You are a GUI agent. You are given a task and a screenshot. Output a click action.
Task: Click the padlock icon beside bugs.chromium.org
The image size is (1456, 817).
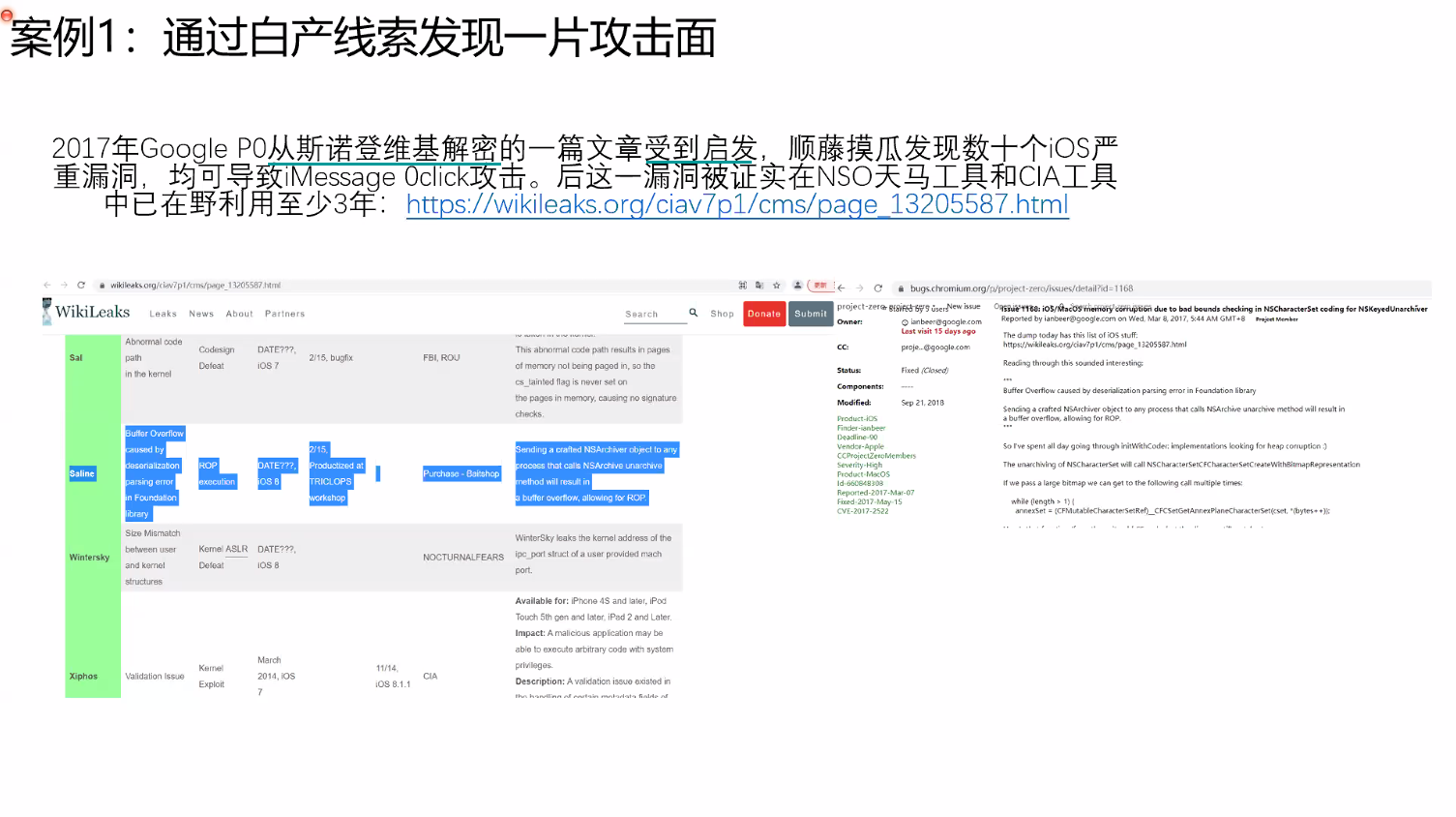coord(901,288)
